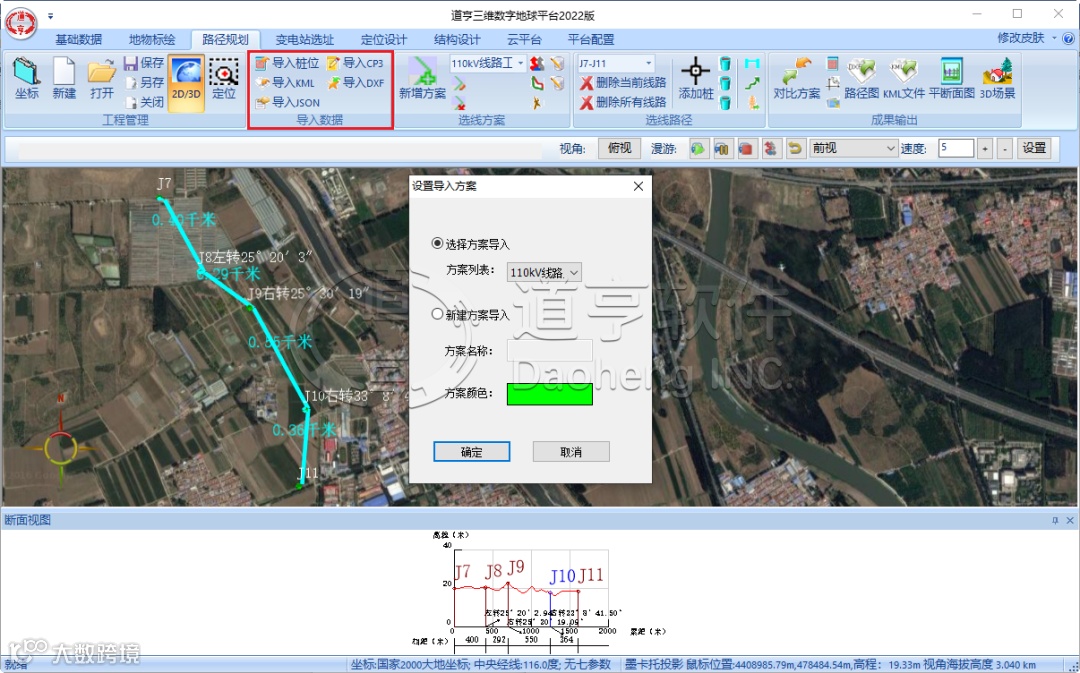
Task: Expand the 前视 view direction dropdown
Action: click(x=890, y=148)
